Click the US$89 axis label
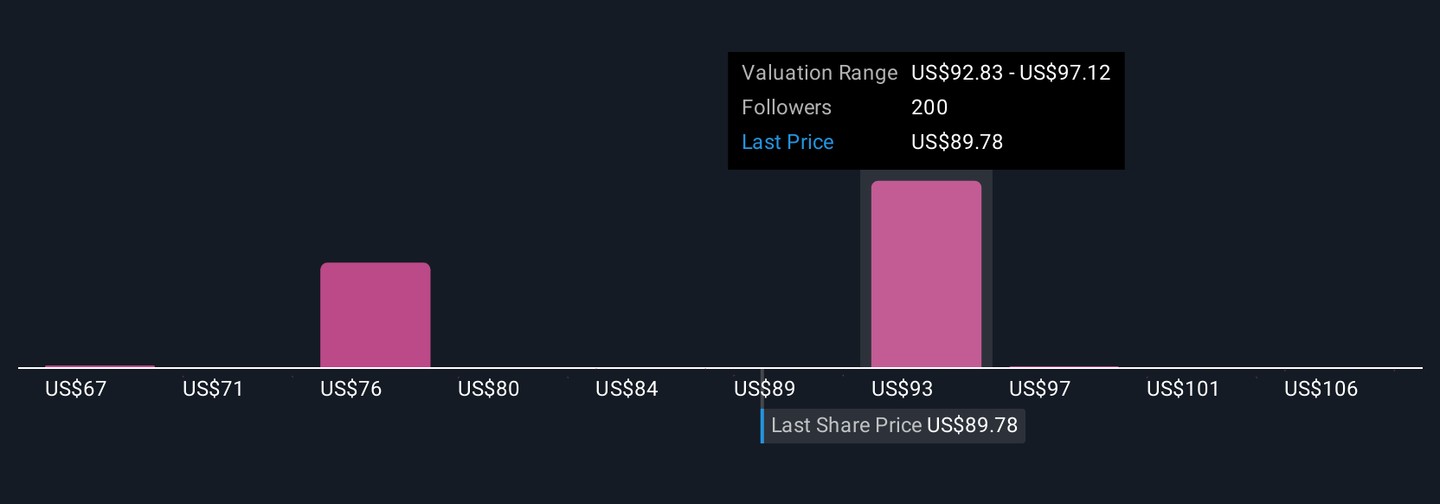Image resolution: width=1440 pixels, height=504 pixels. (764, 389)
